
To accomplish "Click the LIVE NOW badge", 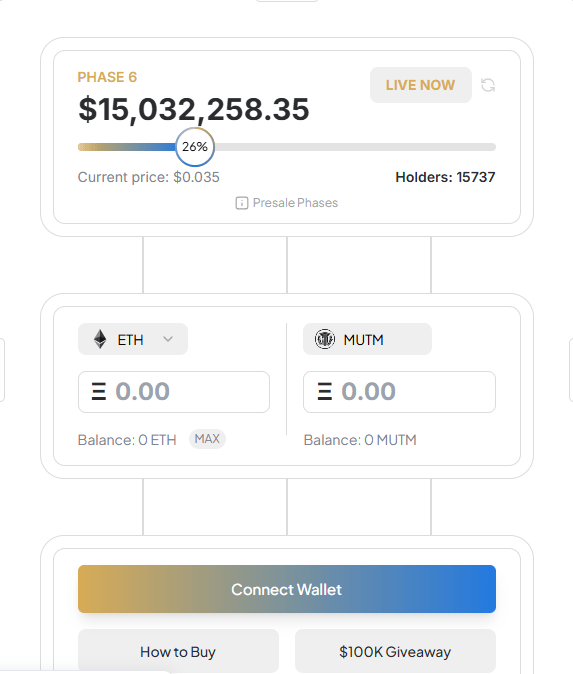I will click(x=420, y=85).
